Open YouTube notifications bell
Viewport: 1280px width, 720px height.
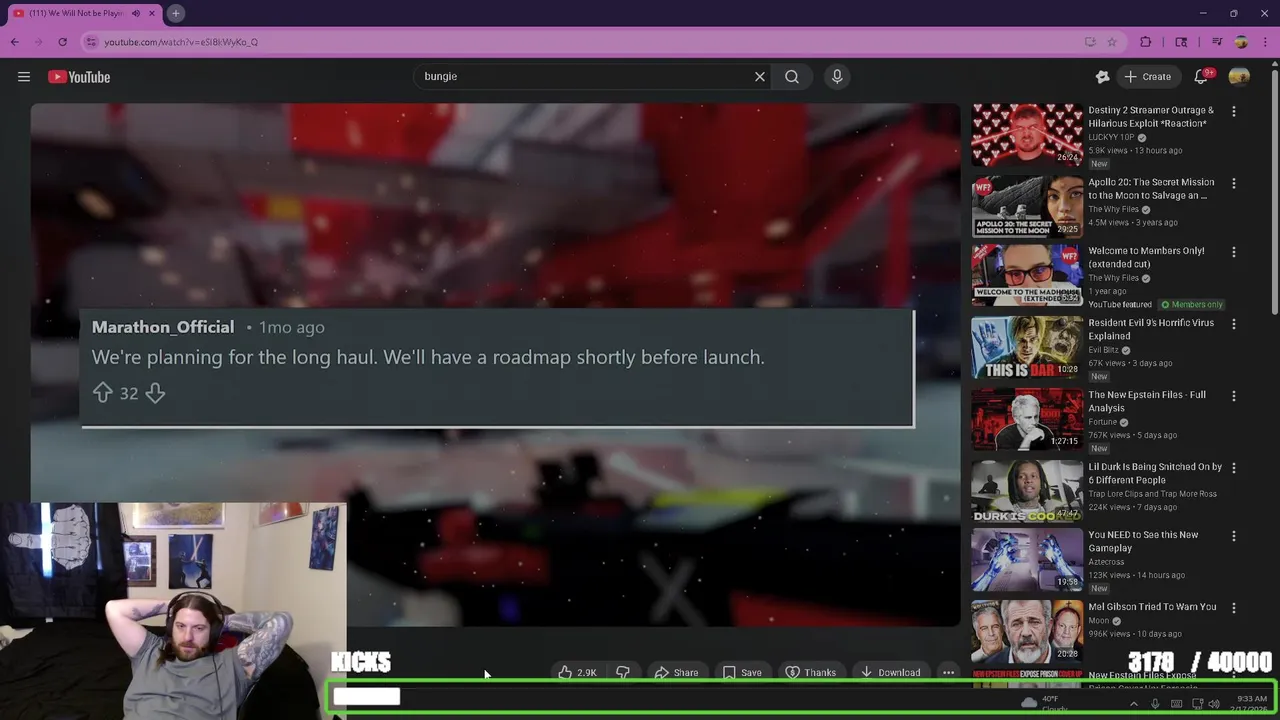pyautogui.click(x=1201, y=77)
